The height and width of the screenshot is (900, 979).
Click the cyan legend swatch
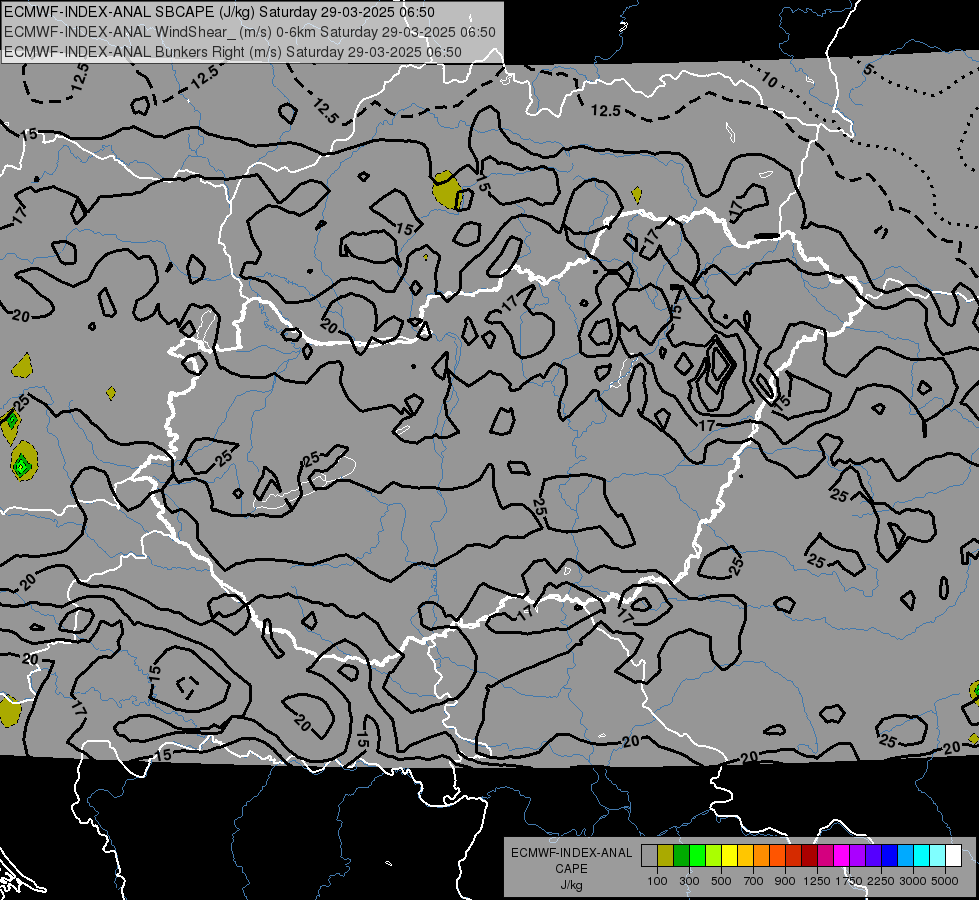(x=922, y=856)
